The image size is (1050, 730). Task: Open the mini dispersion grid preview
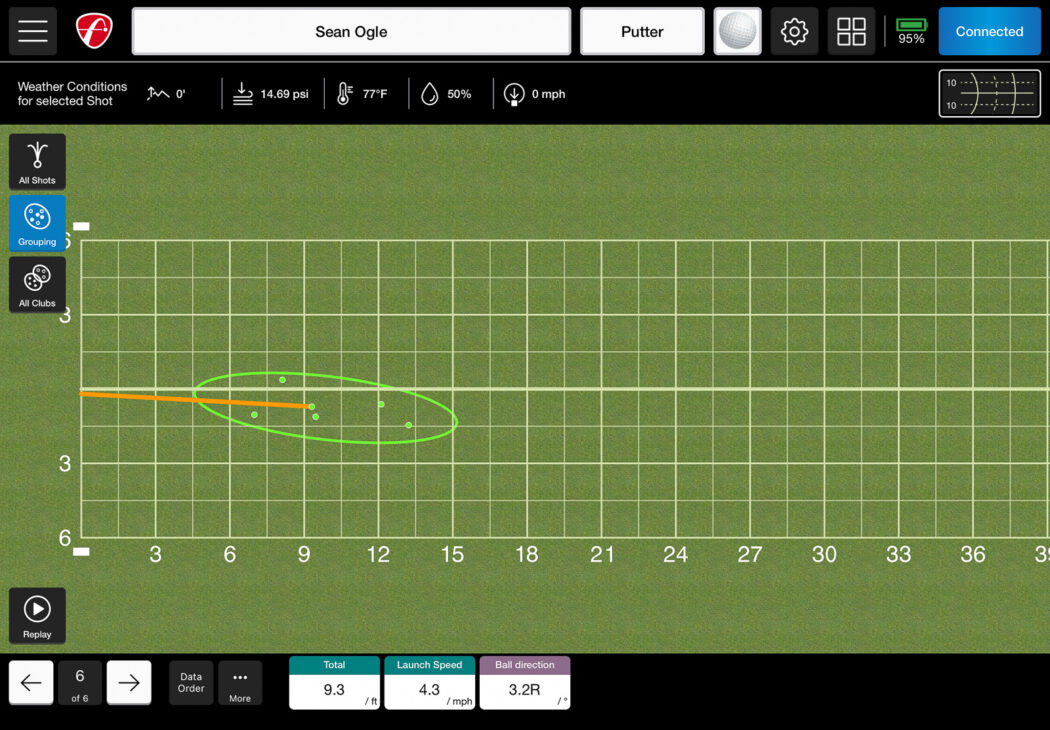click(989, 93)
